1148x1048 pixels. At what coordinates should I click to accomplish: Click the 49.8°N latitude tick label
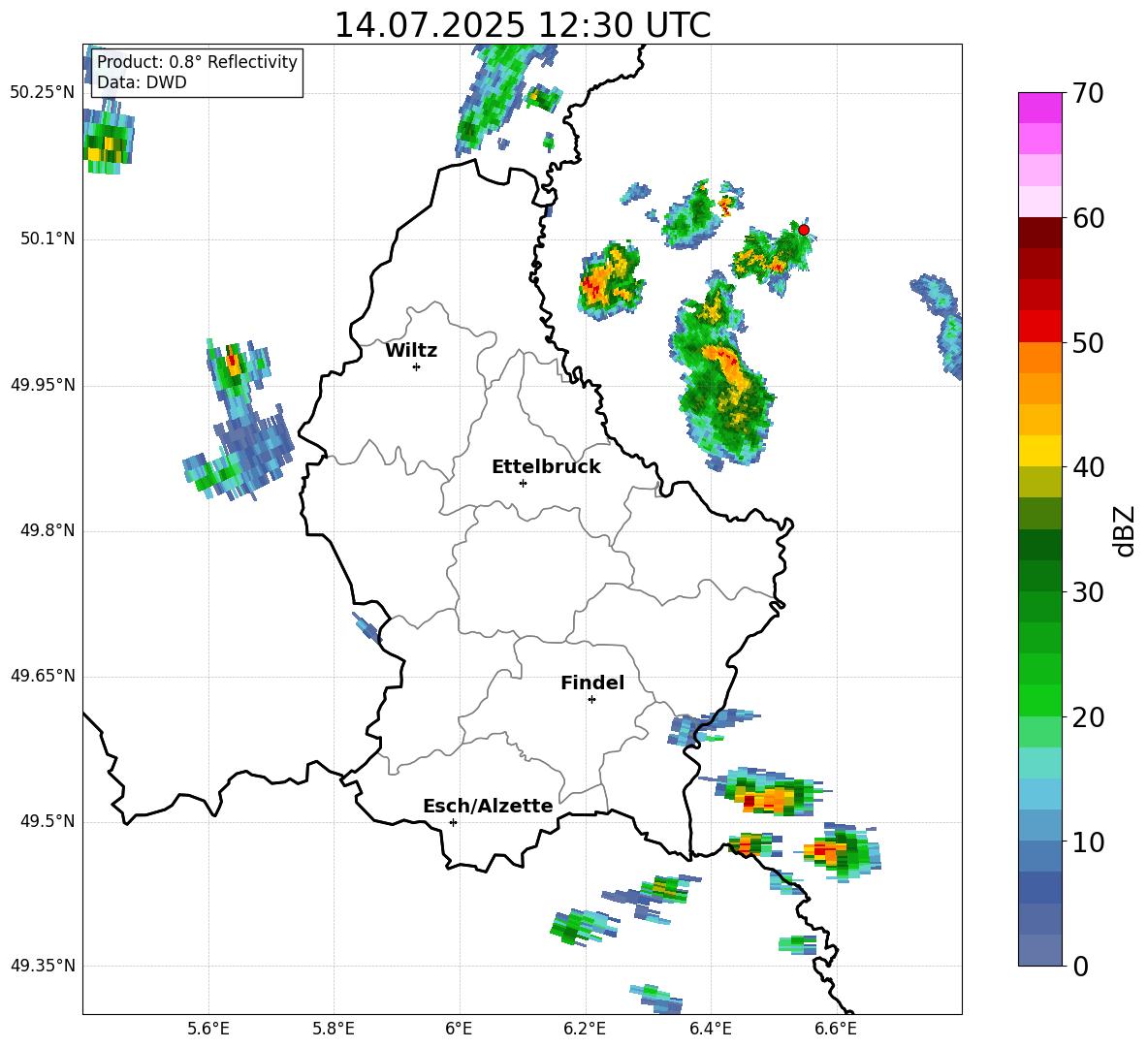point(47,530)
